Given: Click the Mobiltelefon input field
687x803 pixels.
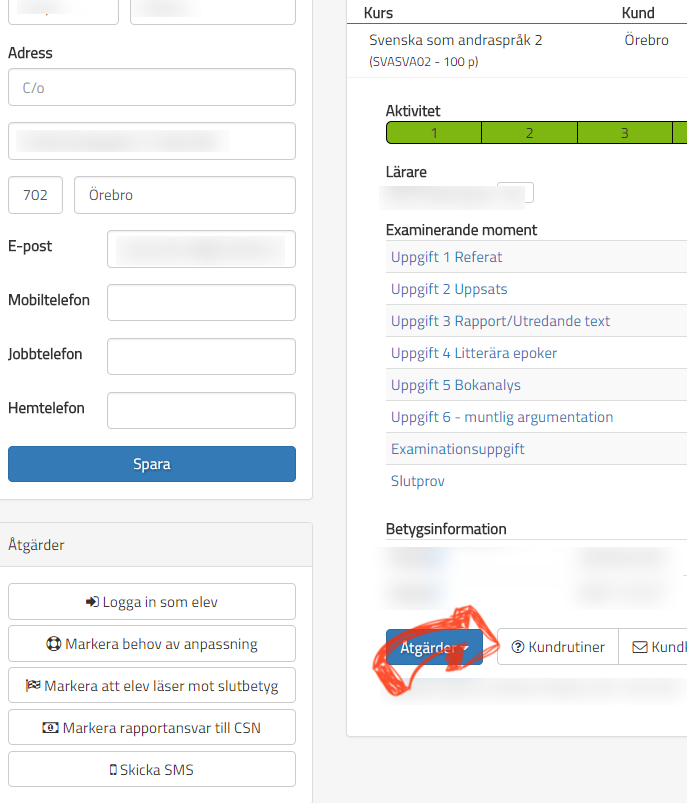Looking at the screenshot, I should coord(201,302).
